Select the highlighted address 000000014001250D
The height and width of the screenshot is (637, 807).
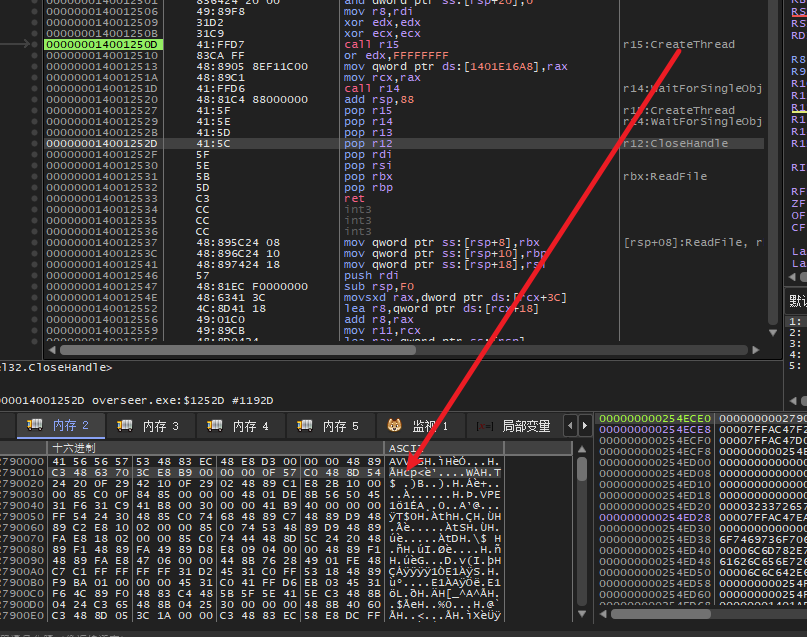tap(103, 45)
